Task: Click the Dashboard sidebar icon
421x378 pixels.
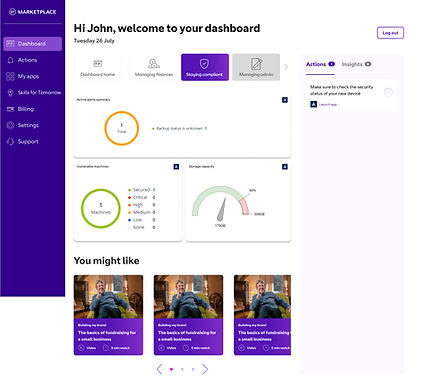Action: [x=10, y=44]
